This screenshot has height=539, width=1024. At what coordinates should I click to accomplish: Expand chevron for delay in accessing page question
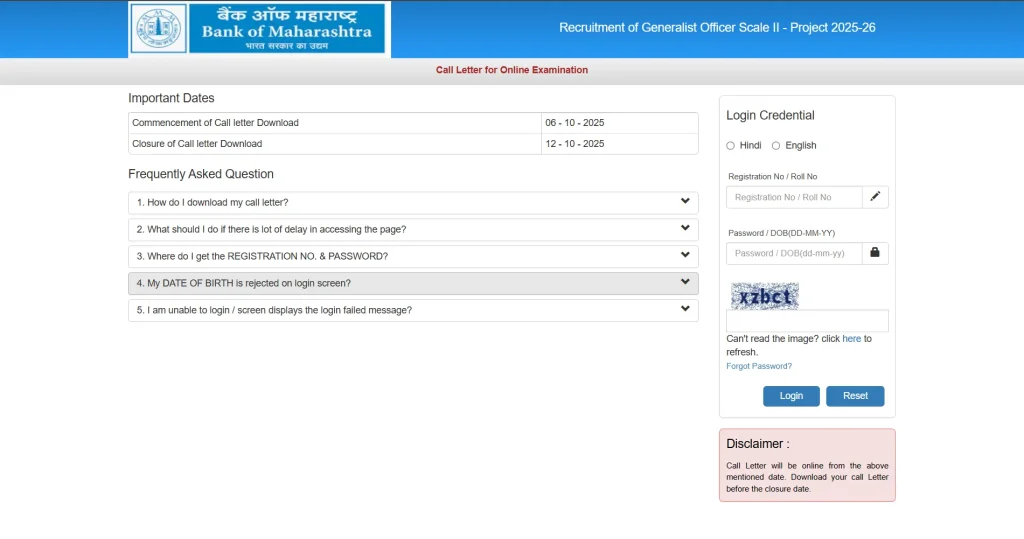coord(685,229)
